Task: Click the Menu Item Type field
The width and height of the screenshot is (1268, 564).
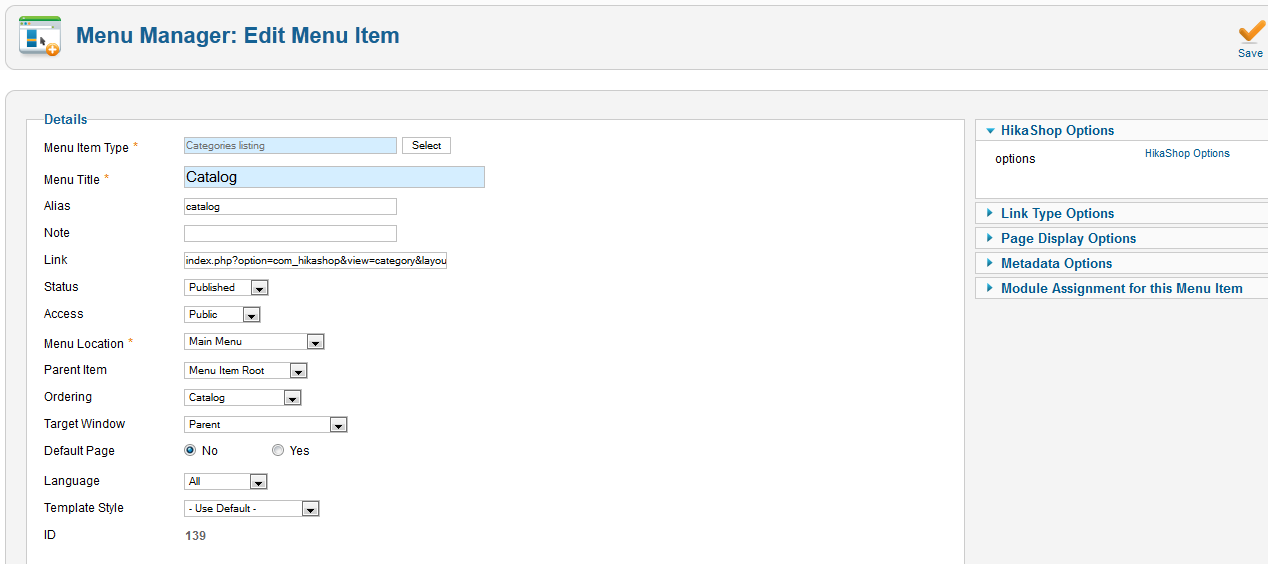Action: coord(290,145)
